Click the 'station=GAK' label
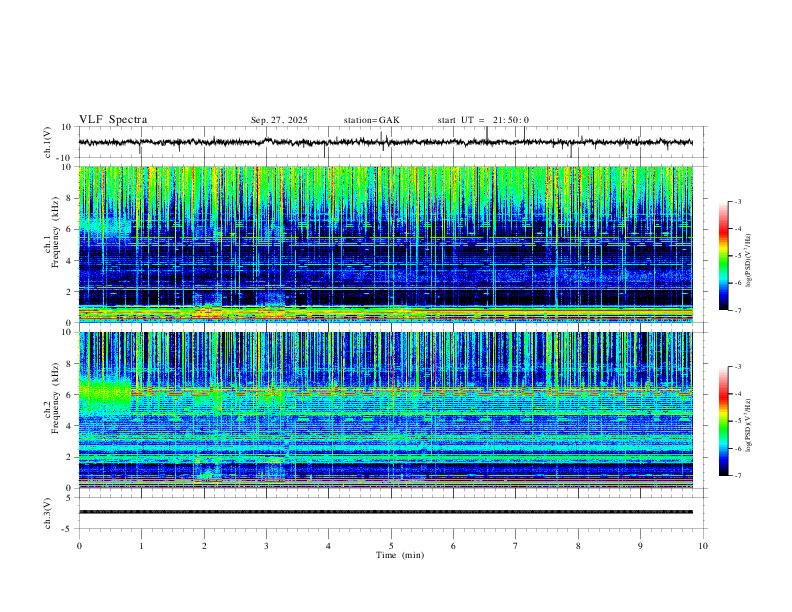The height and width of the screenshot is (612, 792). pos(371,120)
